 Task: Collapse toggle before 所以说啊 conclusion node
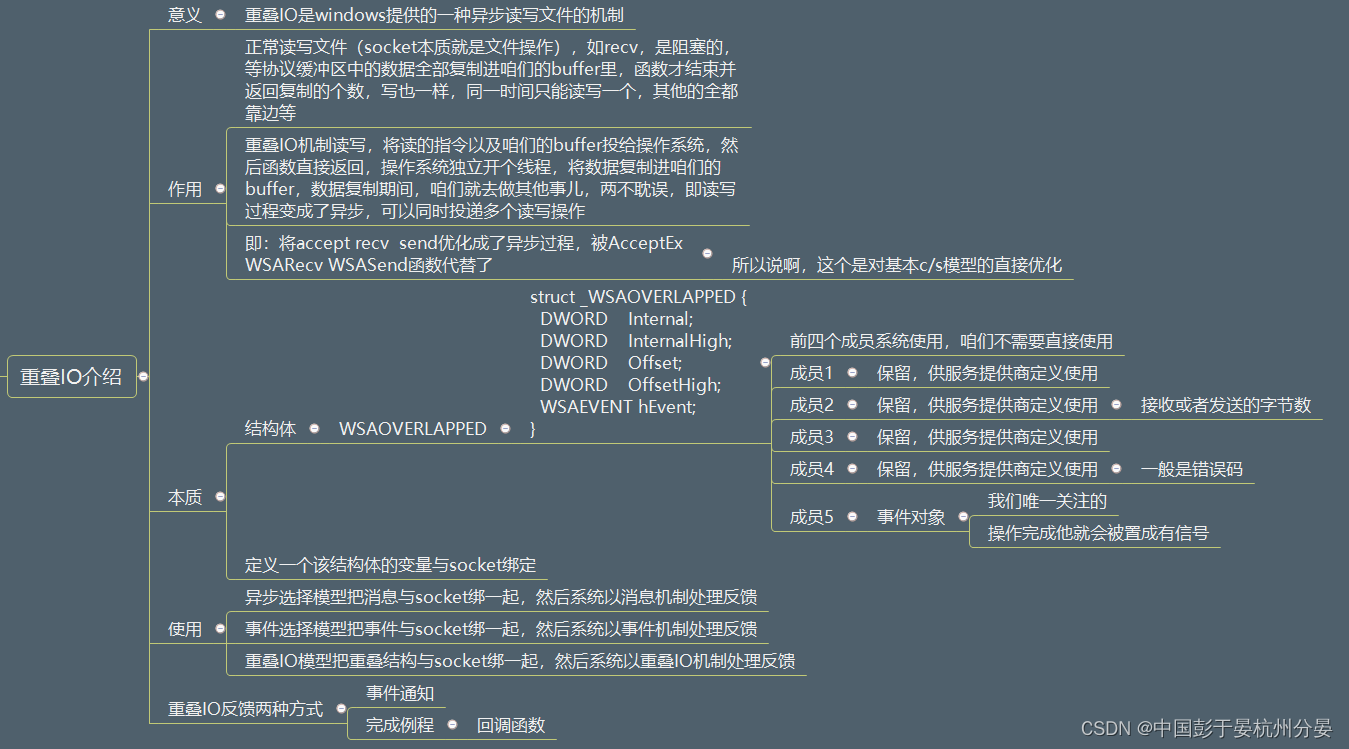708,254
